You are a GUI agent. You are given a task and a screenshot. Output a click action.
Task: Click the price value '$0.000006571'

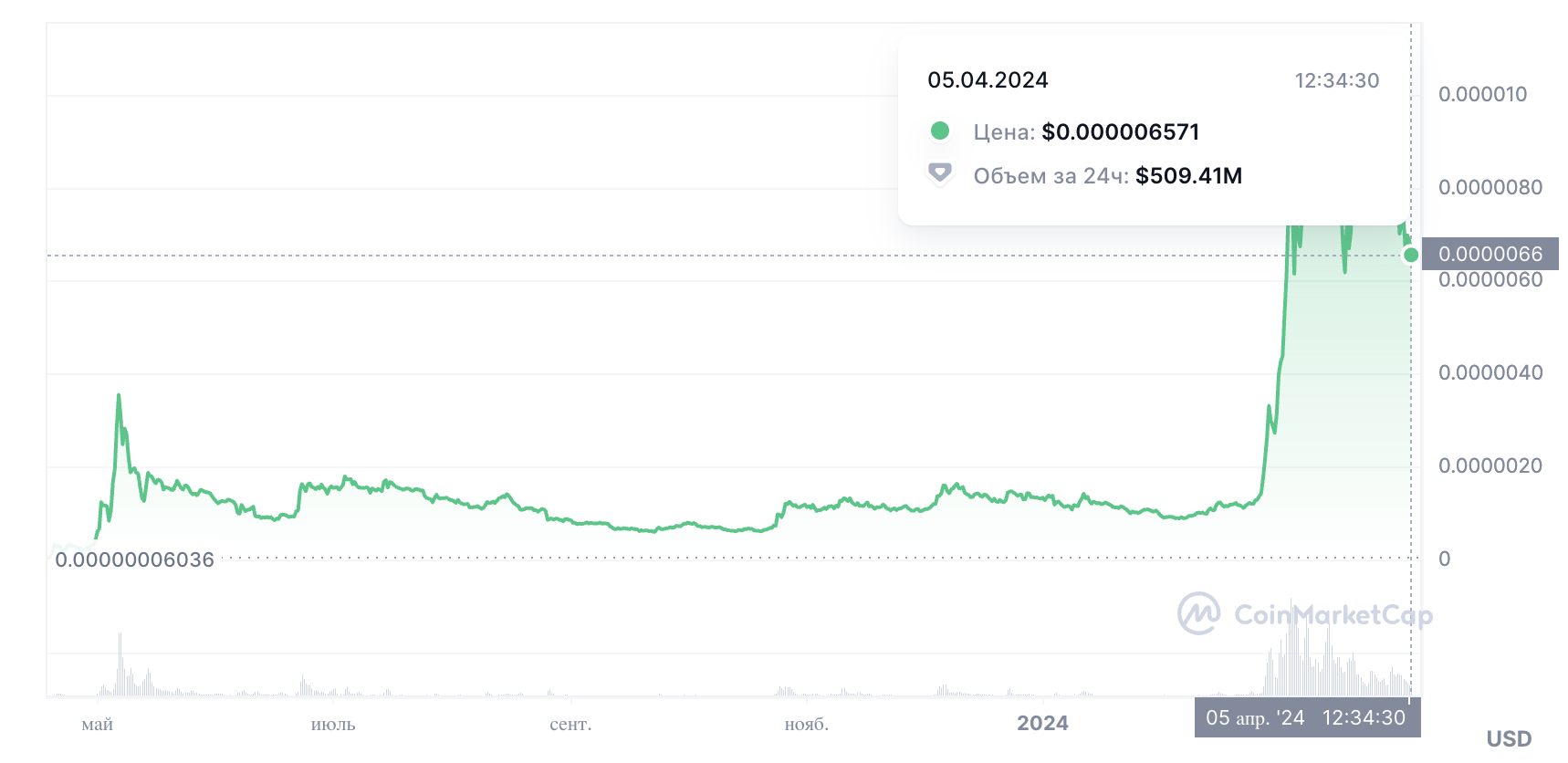click(1121, 132)
